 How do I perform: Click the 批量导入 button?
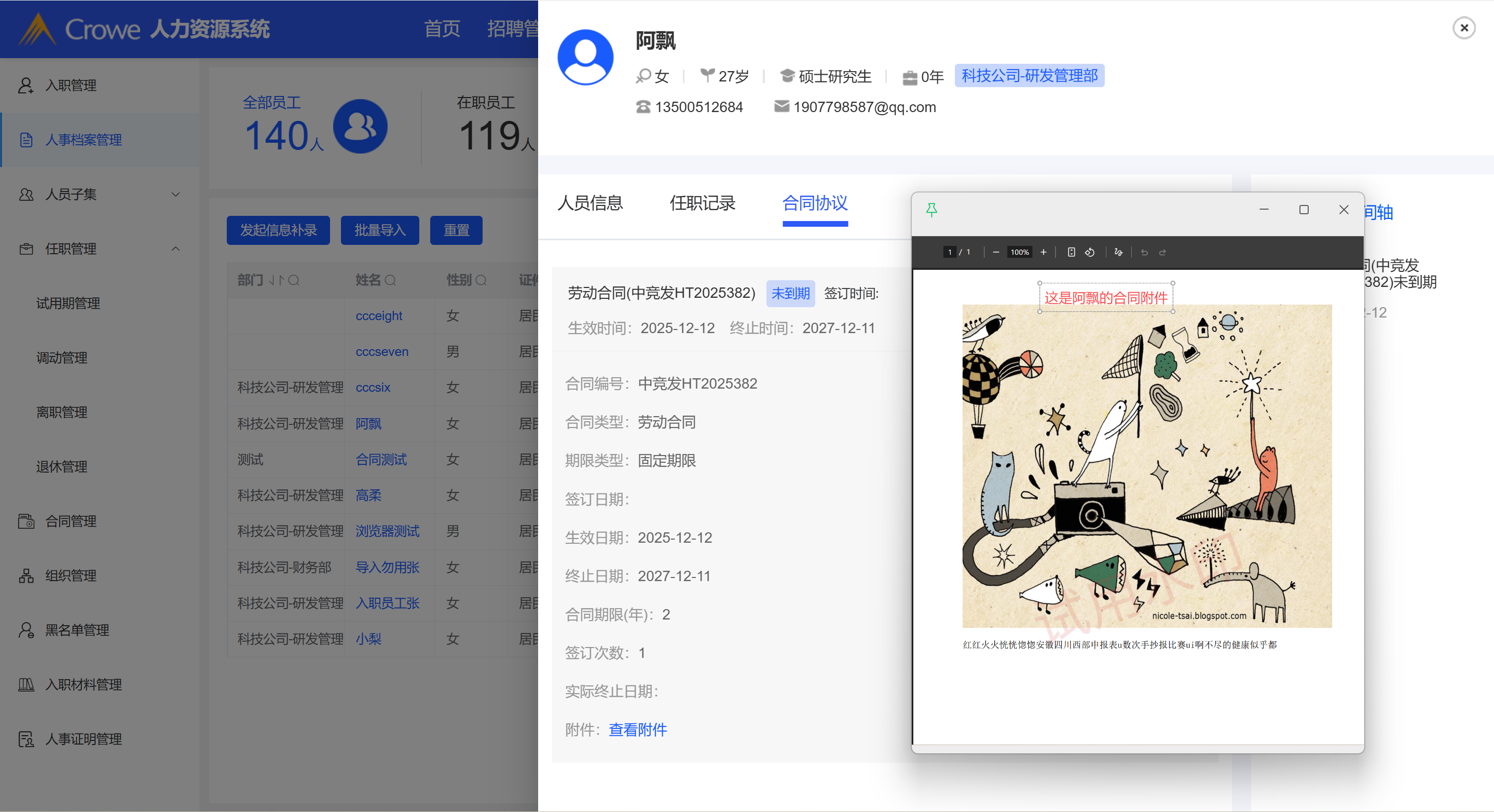click(379, 230)
